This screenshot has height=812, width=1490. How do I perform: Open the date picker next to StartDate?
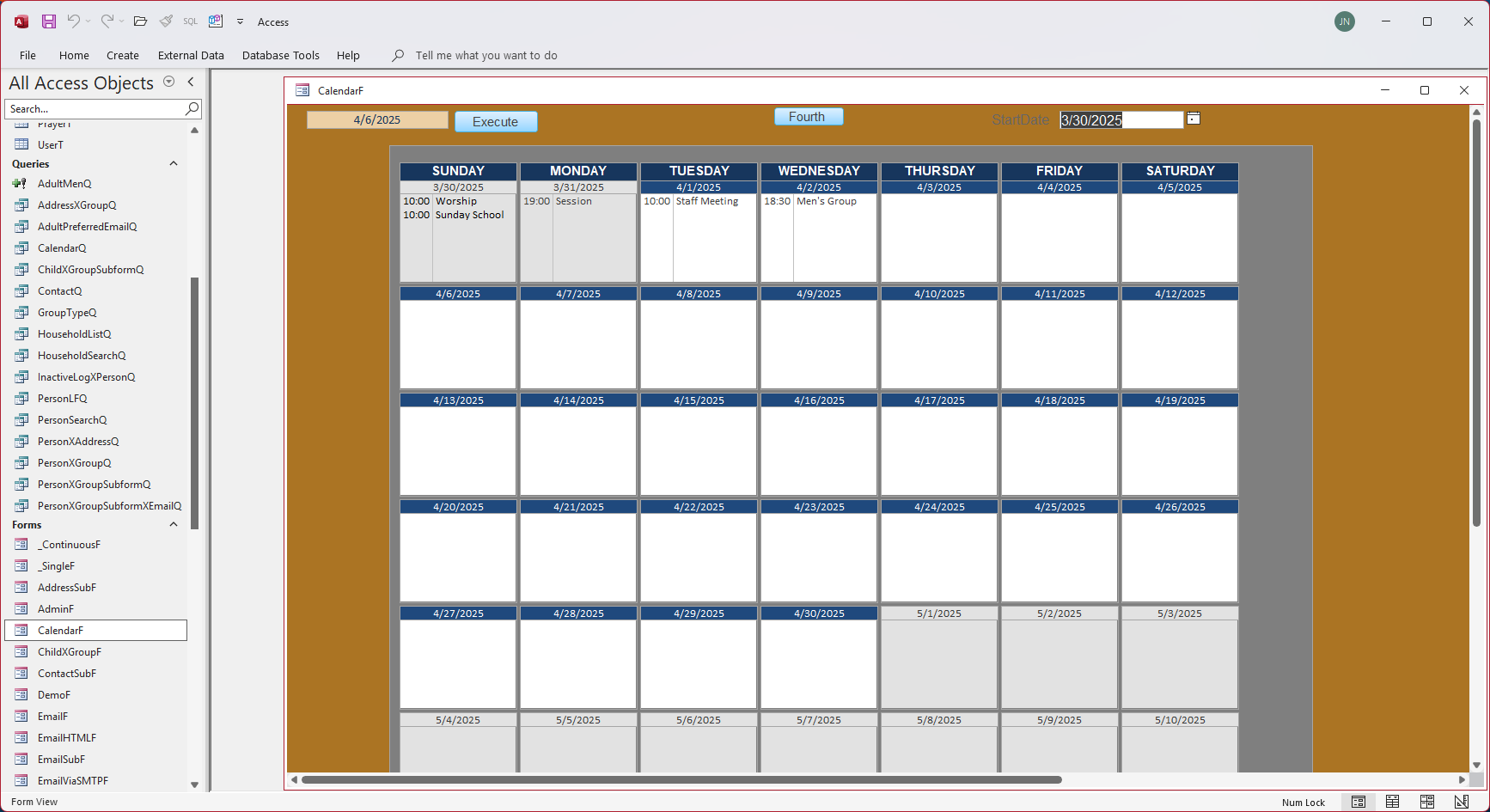click(1194, 119)
